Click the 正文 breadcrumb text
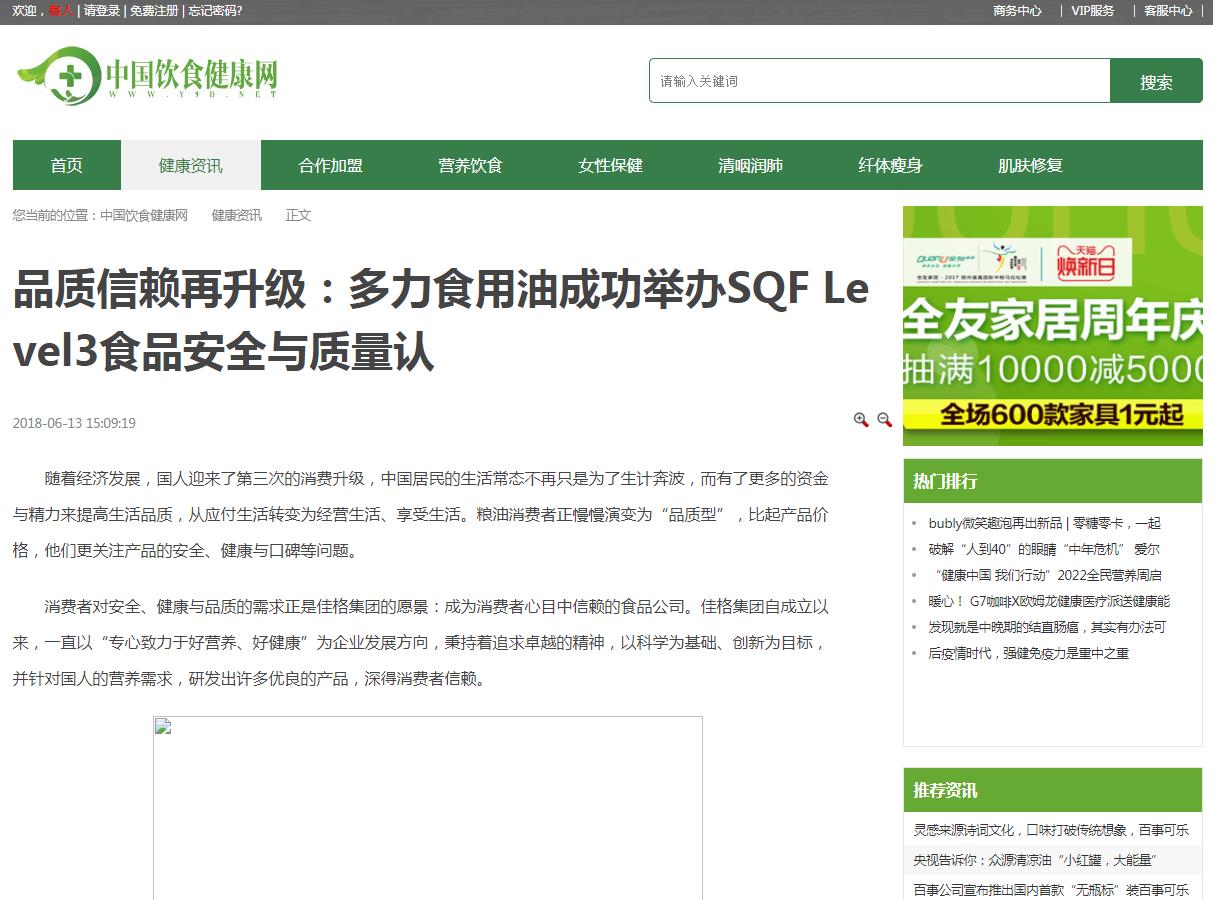Screen dimensions: 1213x900 click(x=298, y=215)
